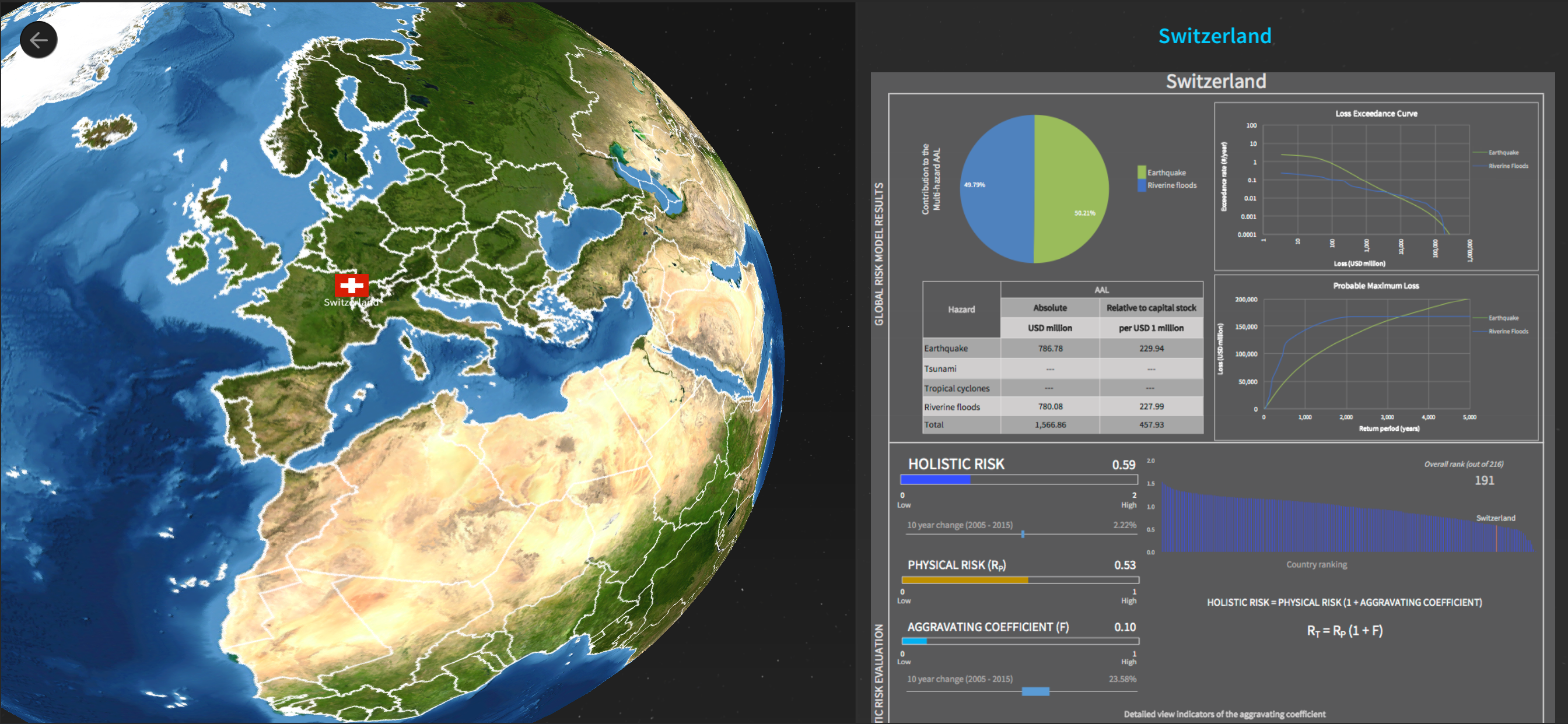Screen dimensions: 1568x724
Task: Click the Holistic Risk blue progress bar
Action: (935, 479)
